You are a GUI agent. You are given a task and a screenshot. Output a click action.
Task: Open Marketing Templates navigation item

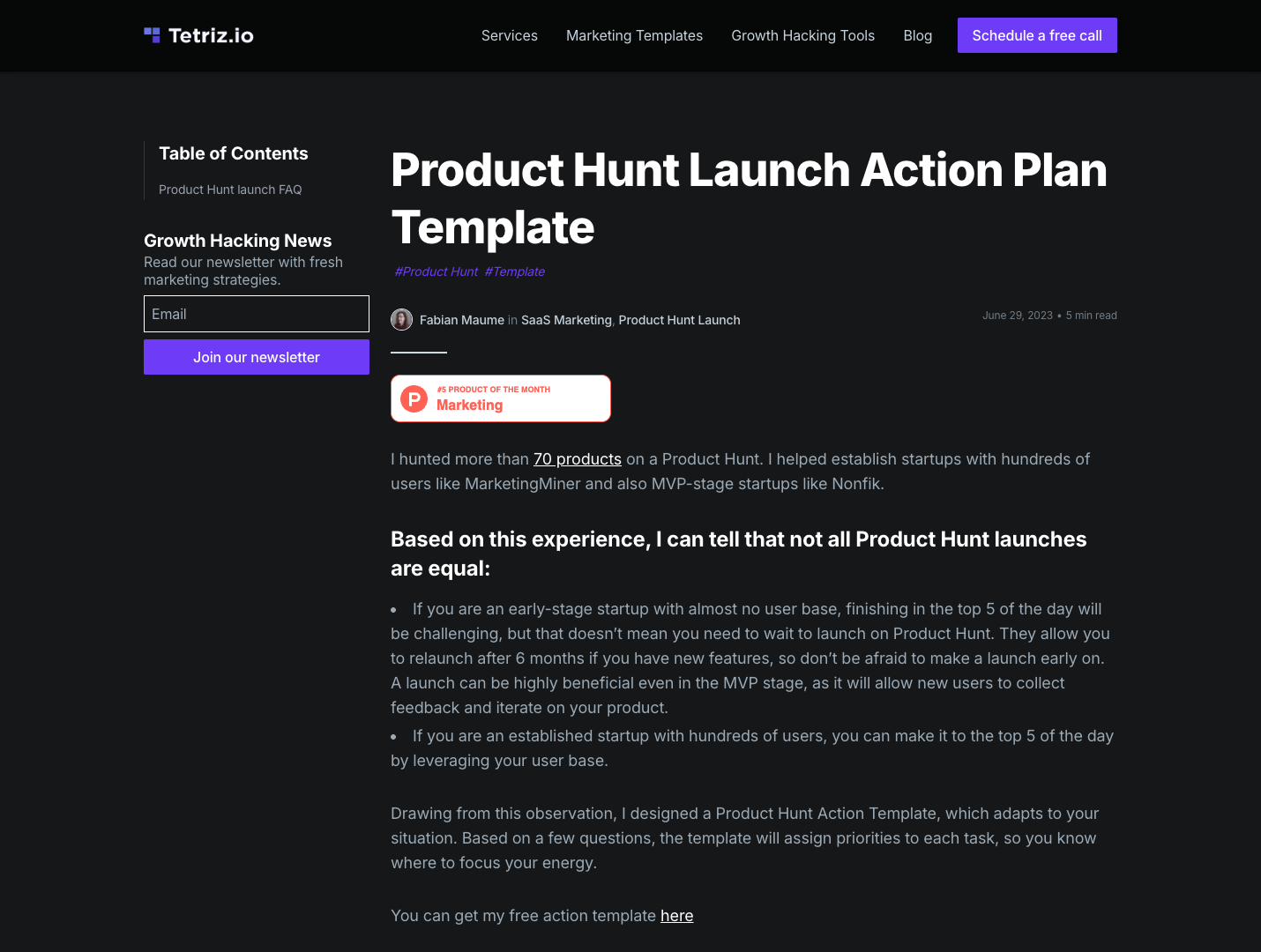(634, 35)
